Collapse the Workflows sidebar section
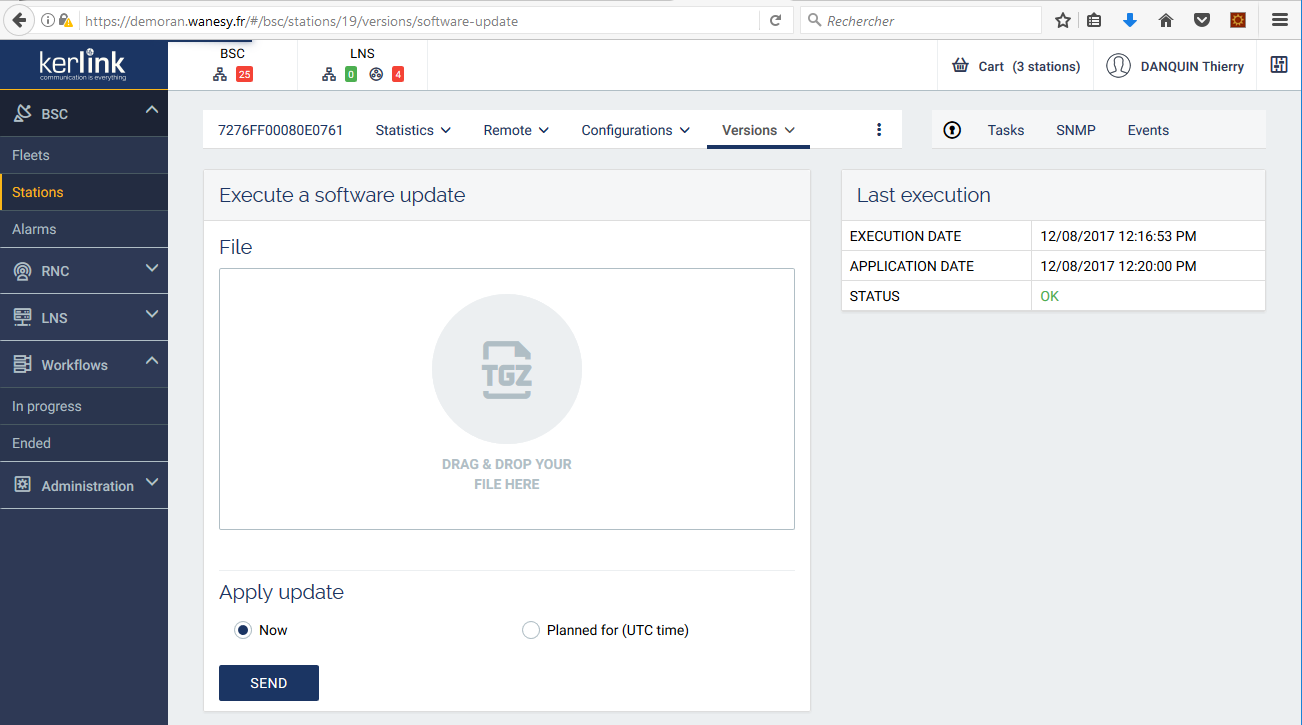Screen dimensions: 1302x725 (x=84, y=365)
